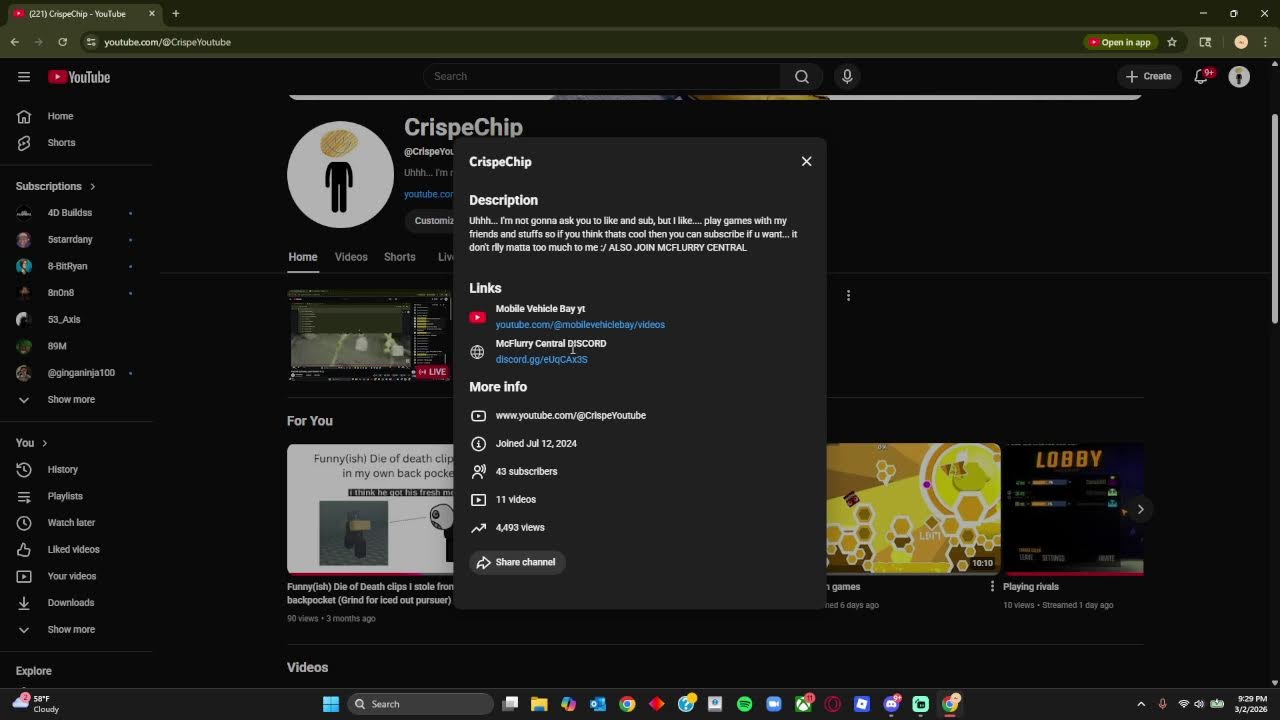Open the taskbar clock and date
Viewport: 1280px width, 720px height.
point(1252,704)
